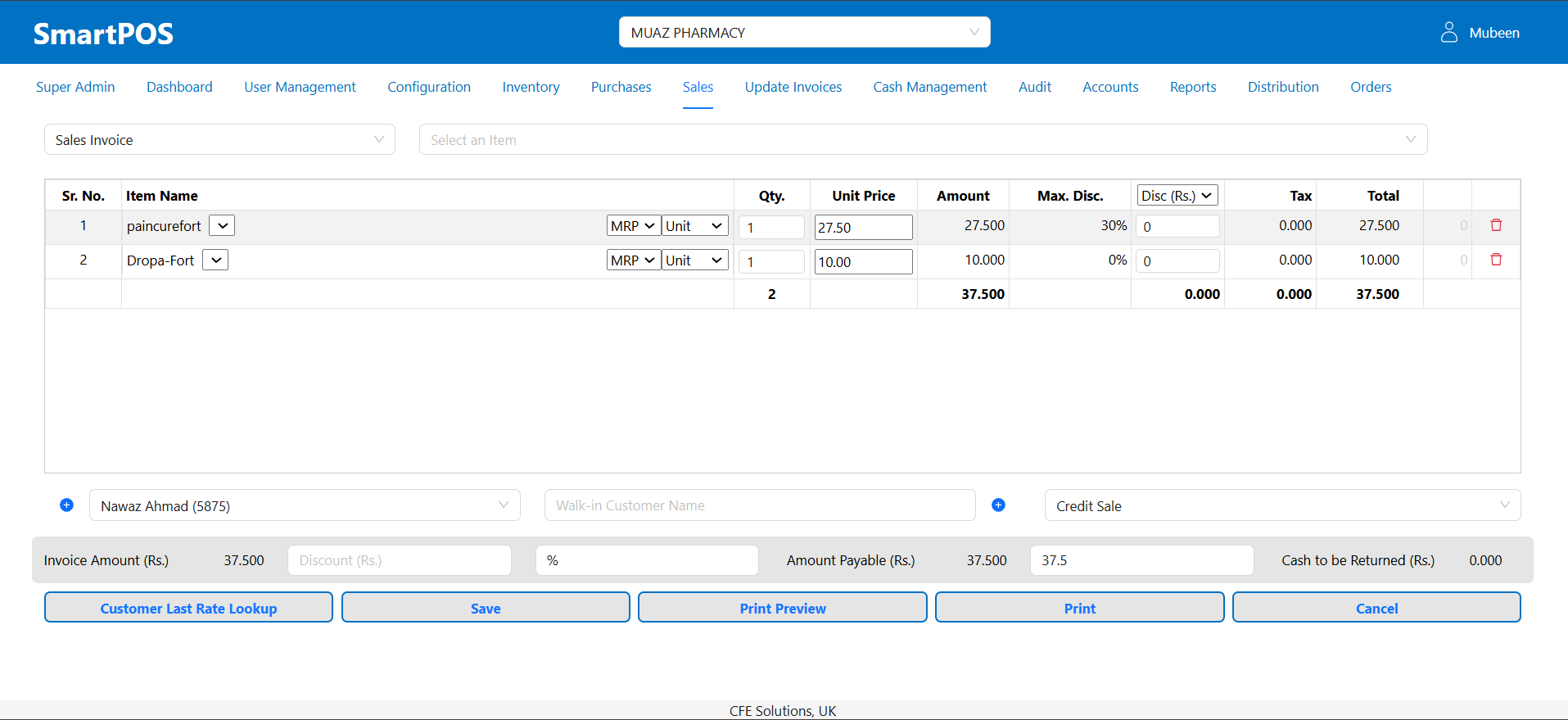
Task: Click the discount field for paincurefort row
Action: coord(1177,226)
